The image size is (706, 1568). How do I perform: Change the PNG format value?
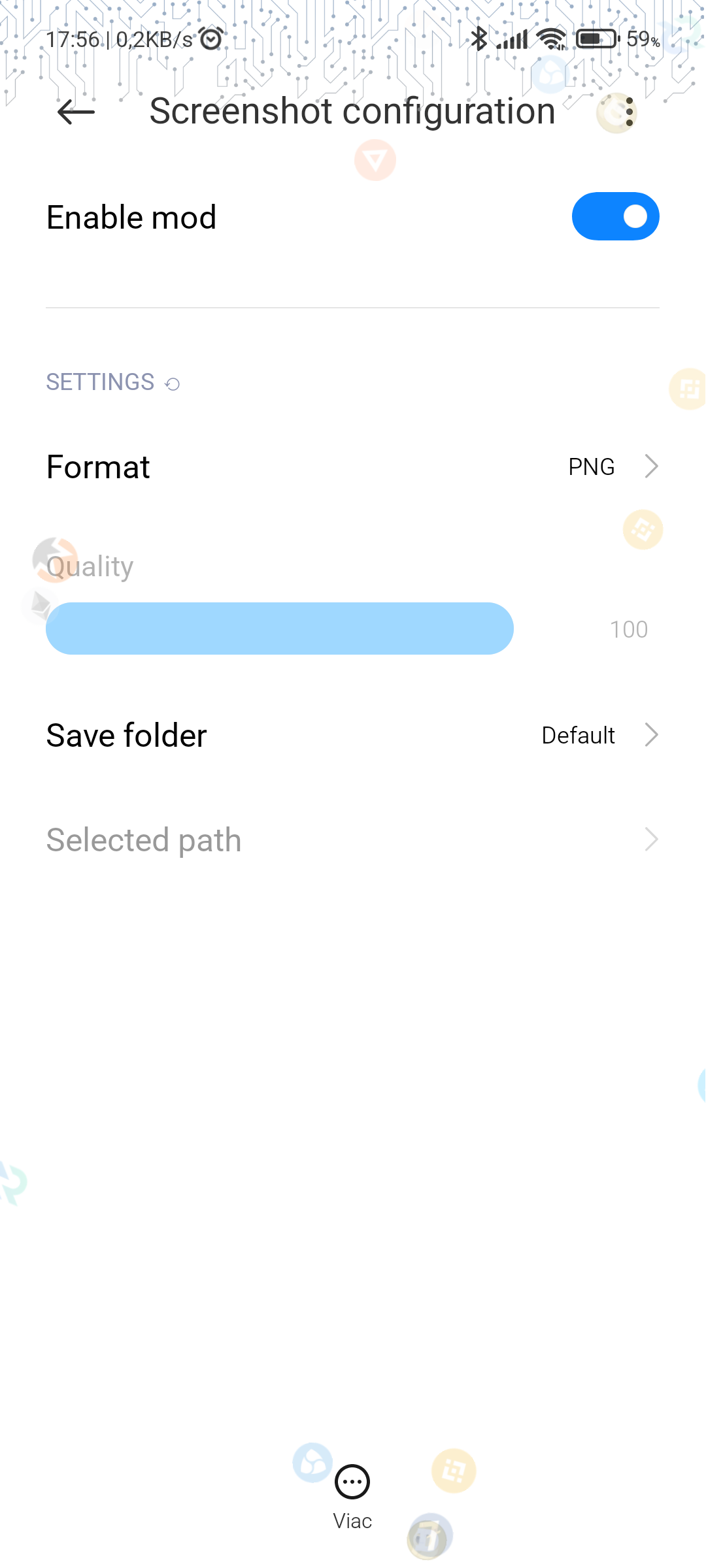click(591, 467)
